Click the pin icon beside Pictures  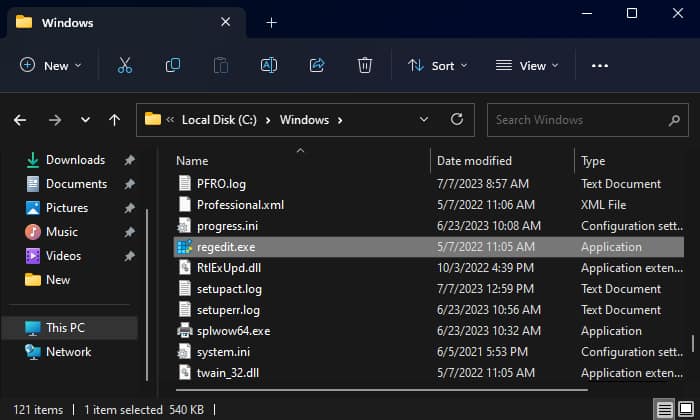129,208
